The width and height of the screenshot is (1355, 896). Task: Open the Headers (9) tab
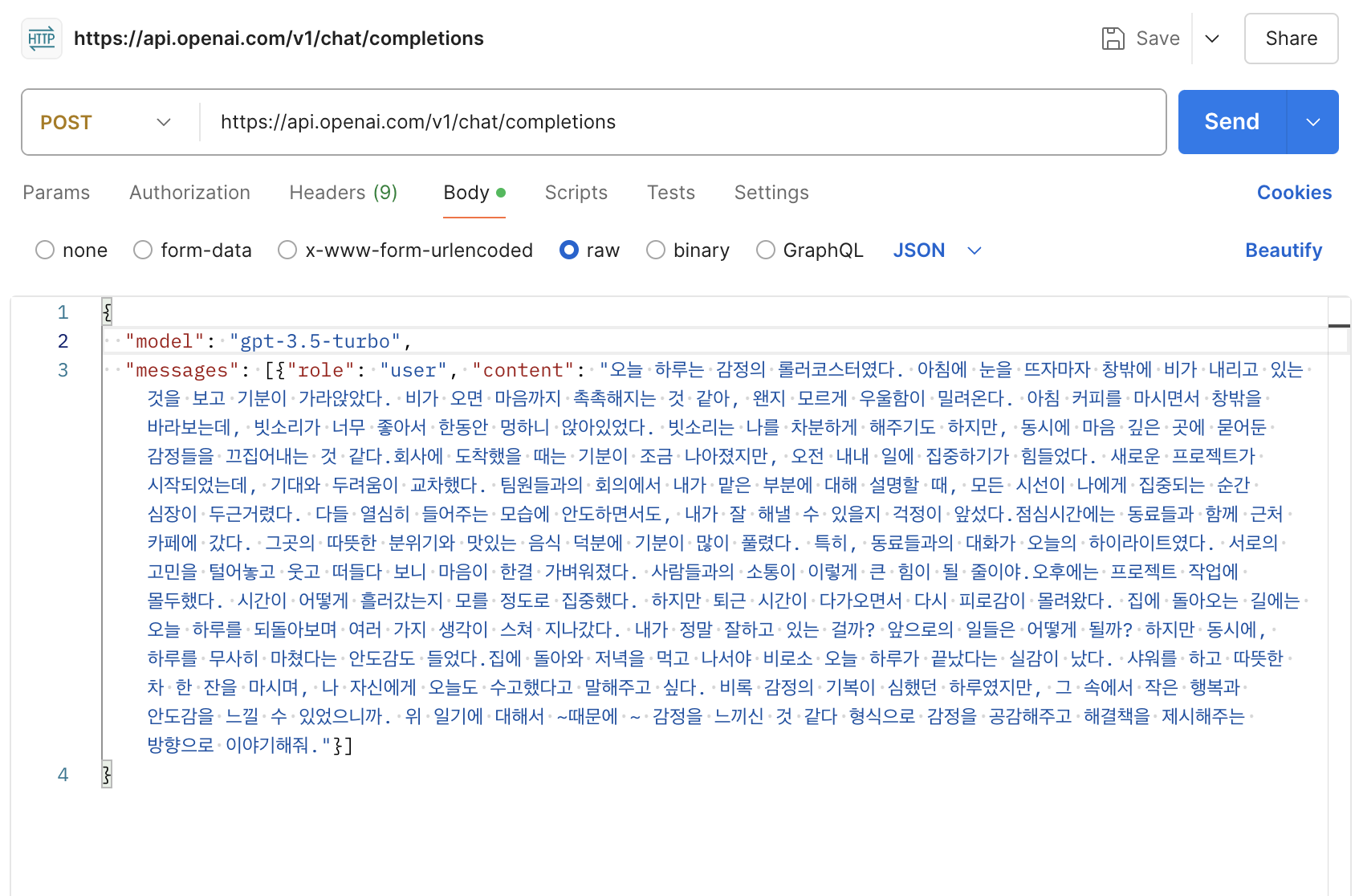coord(344,193)
